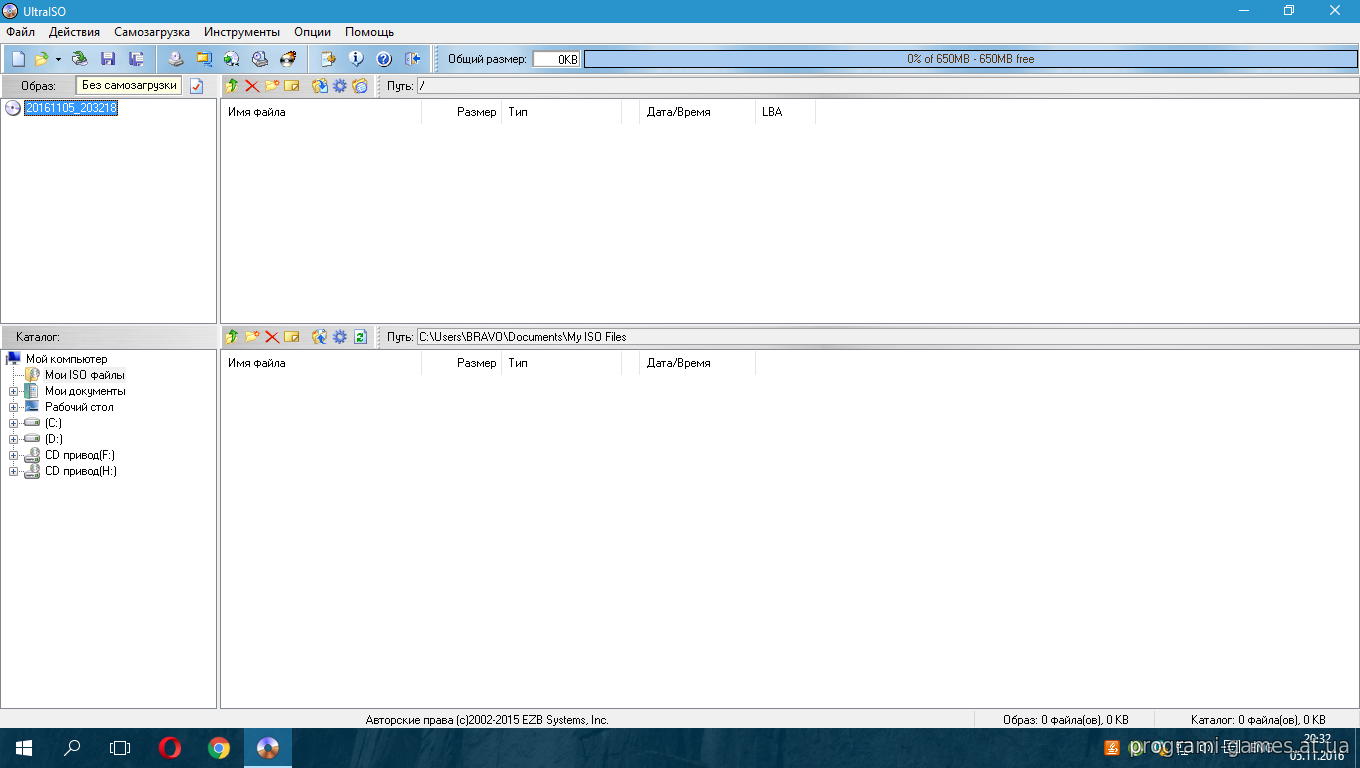
Task: Expand the (C:) drive node
Action: tap(14, 423)
